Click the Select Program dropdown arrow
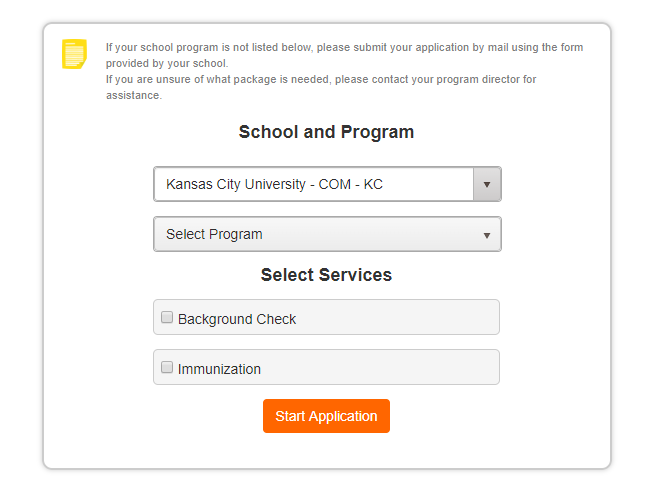Screen dimensions: 650x485 [x=487, y=235]
